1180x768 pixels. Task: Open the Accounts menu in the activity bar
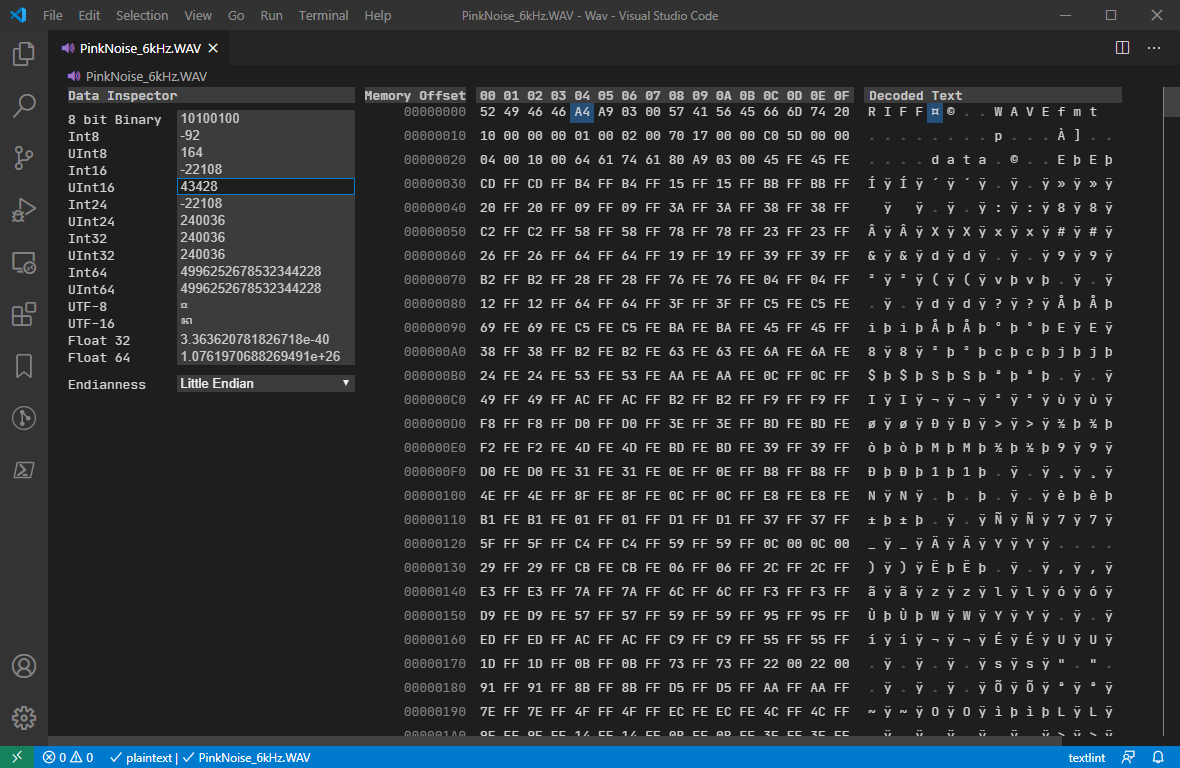23,666
